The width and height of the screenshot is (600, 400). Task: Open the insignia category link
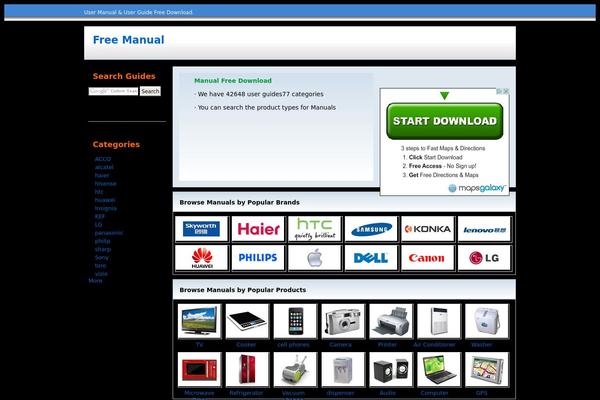coord(106,208)
